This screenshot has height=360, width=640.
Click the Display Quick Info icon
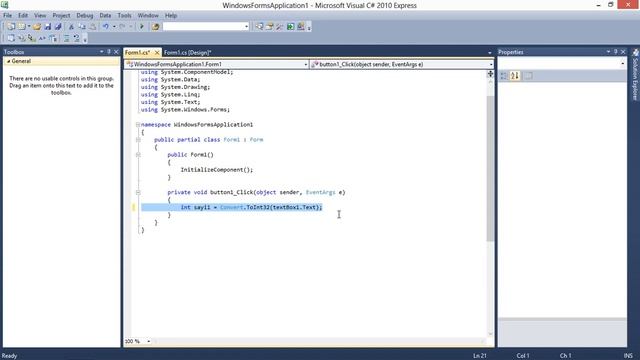(31, 38)
